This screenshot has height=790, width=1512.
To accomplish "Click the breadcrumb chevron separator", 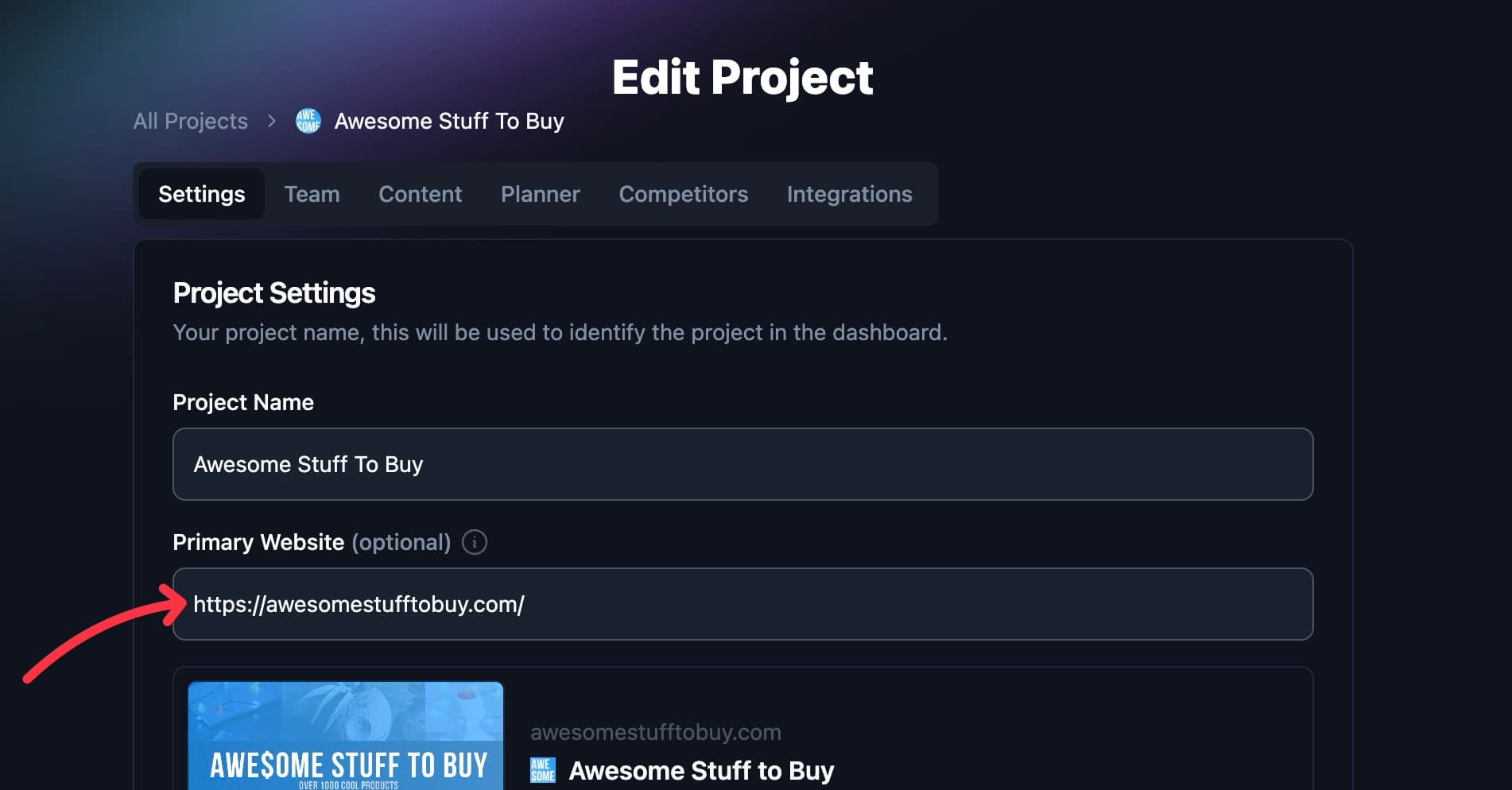I will [271, 121].
